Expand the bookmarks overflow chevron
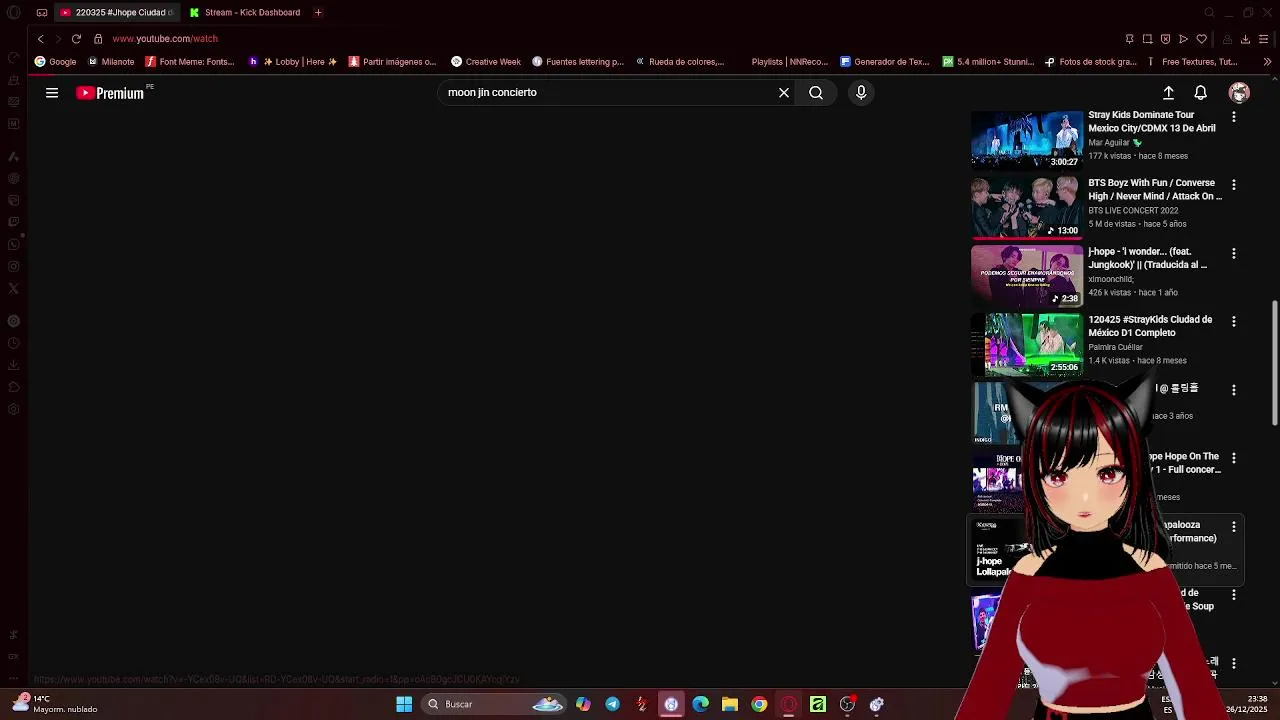Image resolution: width=1280 pixels, height=720 pixels. (1267, 61)
